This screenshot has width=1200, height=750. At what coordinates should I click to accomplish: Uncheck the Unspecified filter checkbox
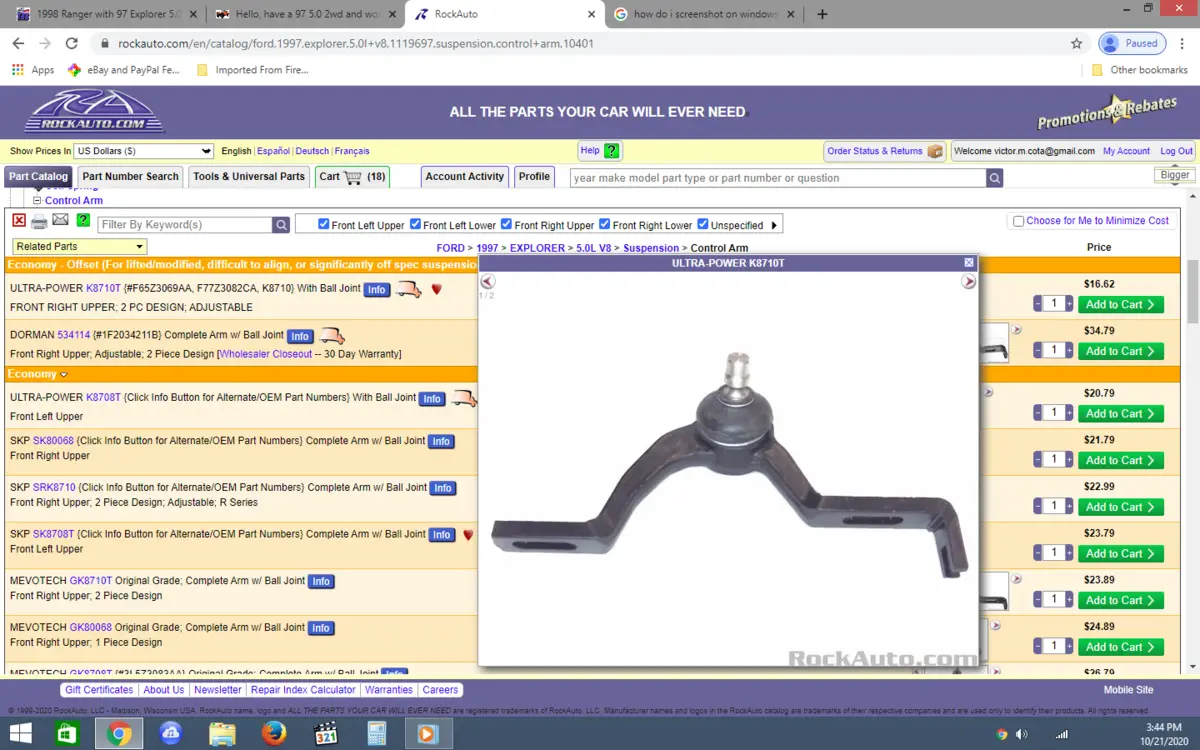click(703, 224)
